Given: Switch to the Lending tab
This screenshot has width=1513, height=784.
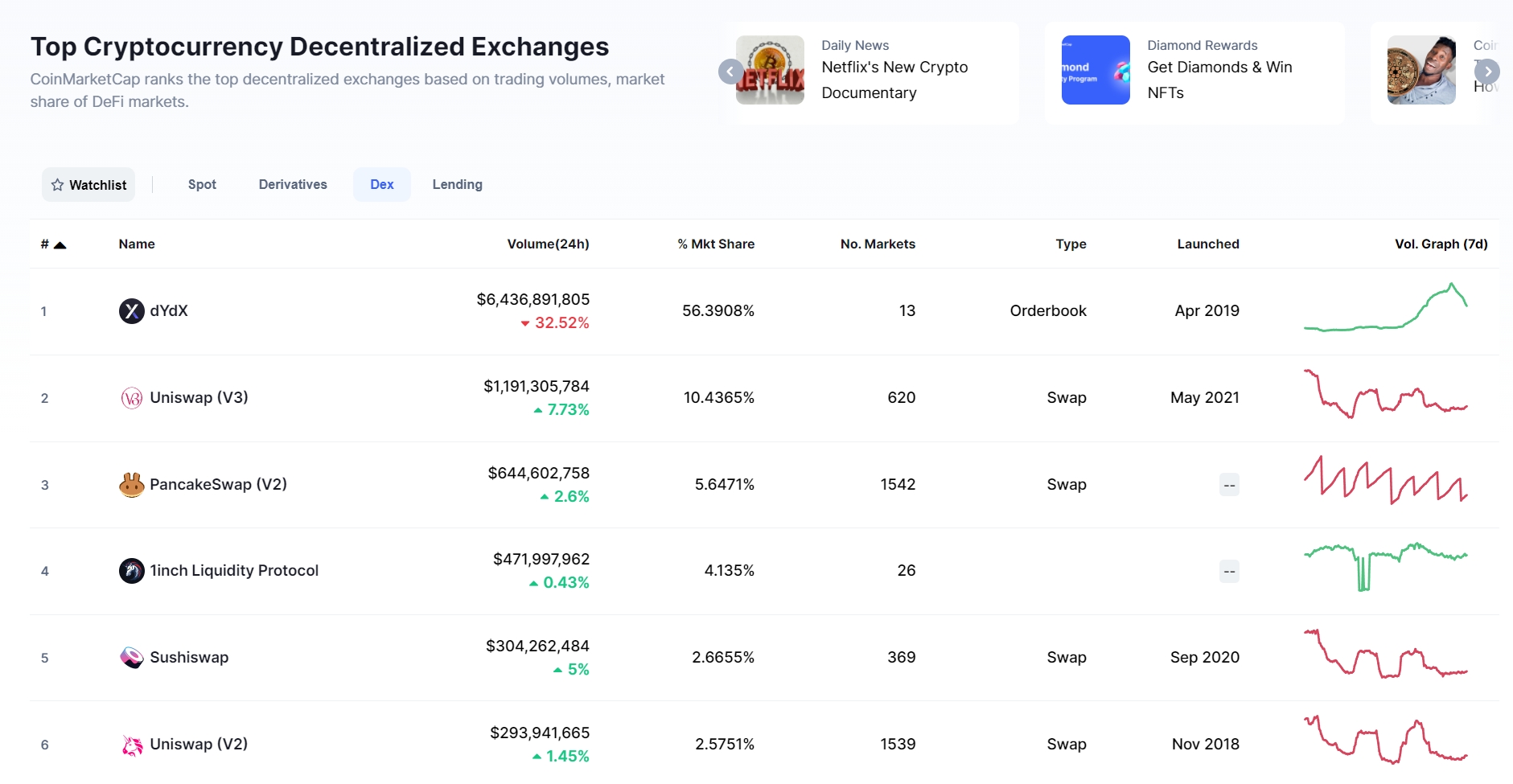Looking at the screenshot, I should pyautogui.click(x=458, y=185).
